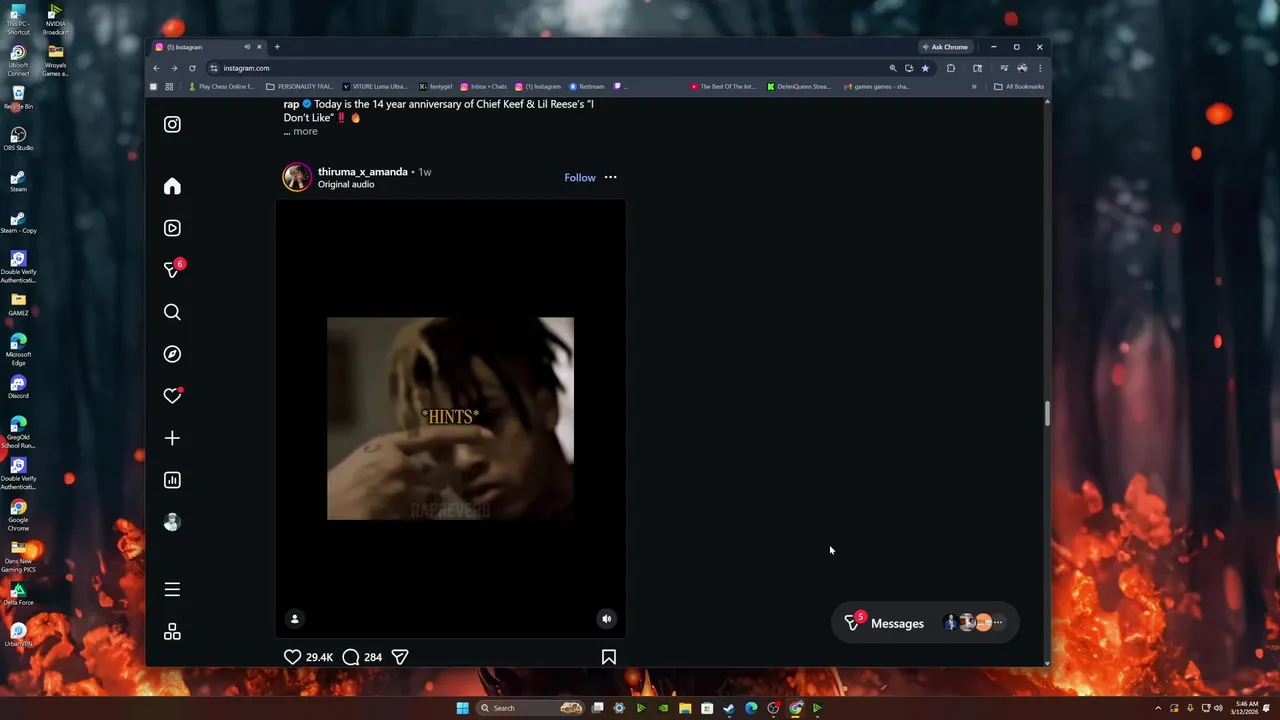Go back in Chrome
Screen dimensions: 1280x720
pos(156,68)
